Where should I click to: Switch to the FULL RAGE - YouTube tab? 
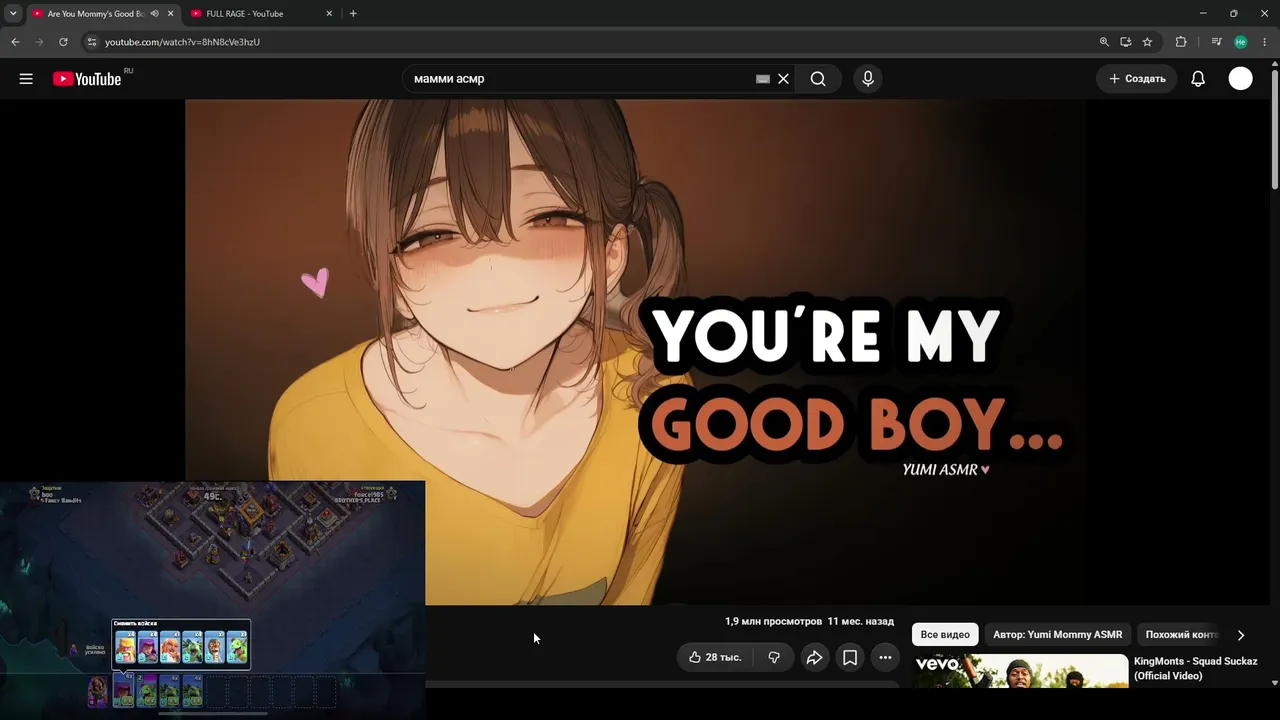click(x=260, y=14)
